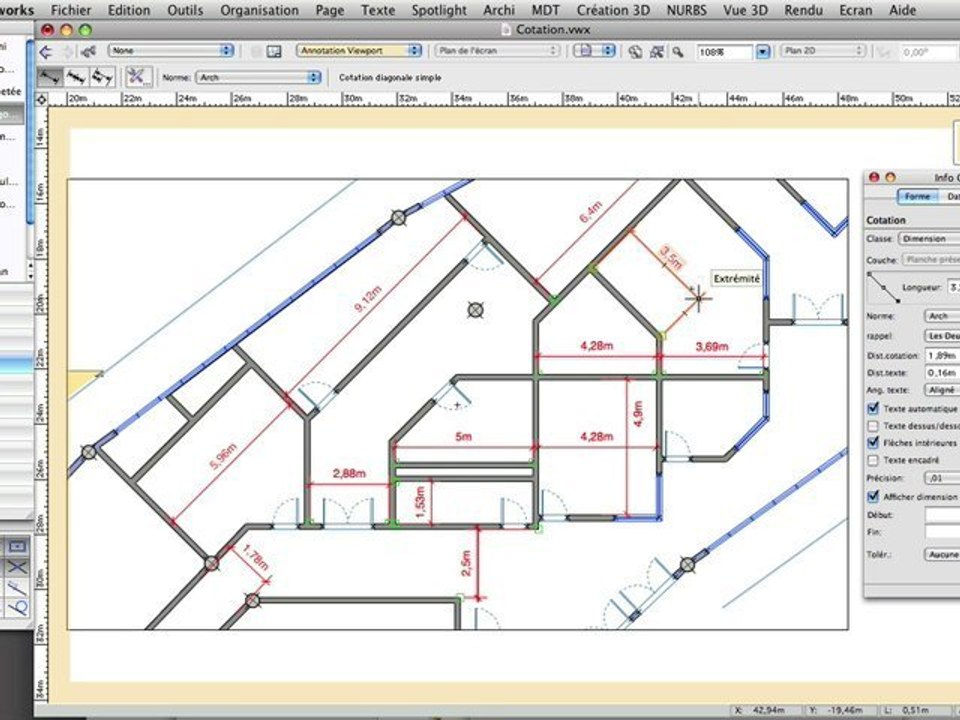Open the Edition menu
The image size is (960, 720).
point(129,10)
